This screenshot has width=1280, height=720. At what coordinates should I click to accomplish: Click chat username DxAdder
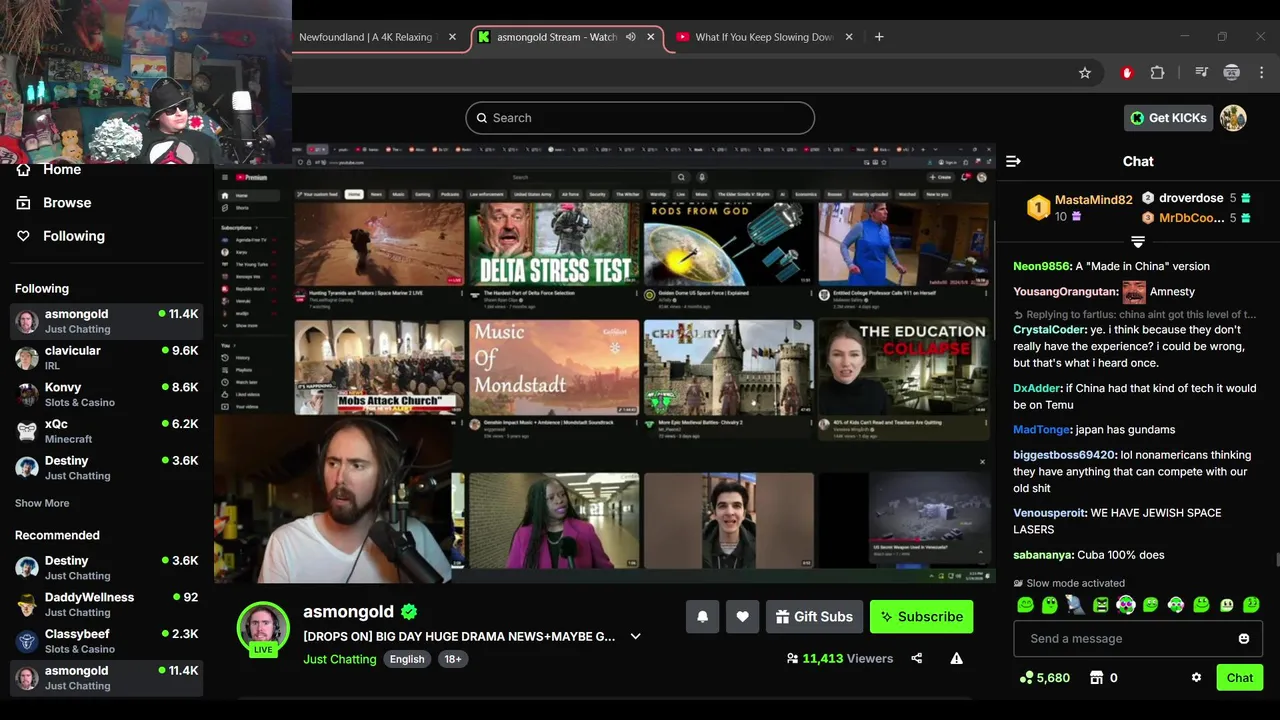pyautogui.click(x=1036, y=388)
